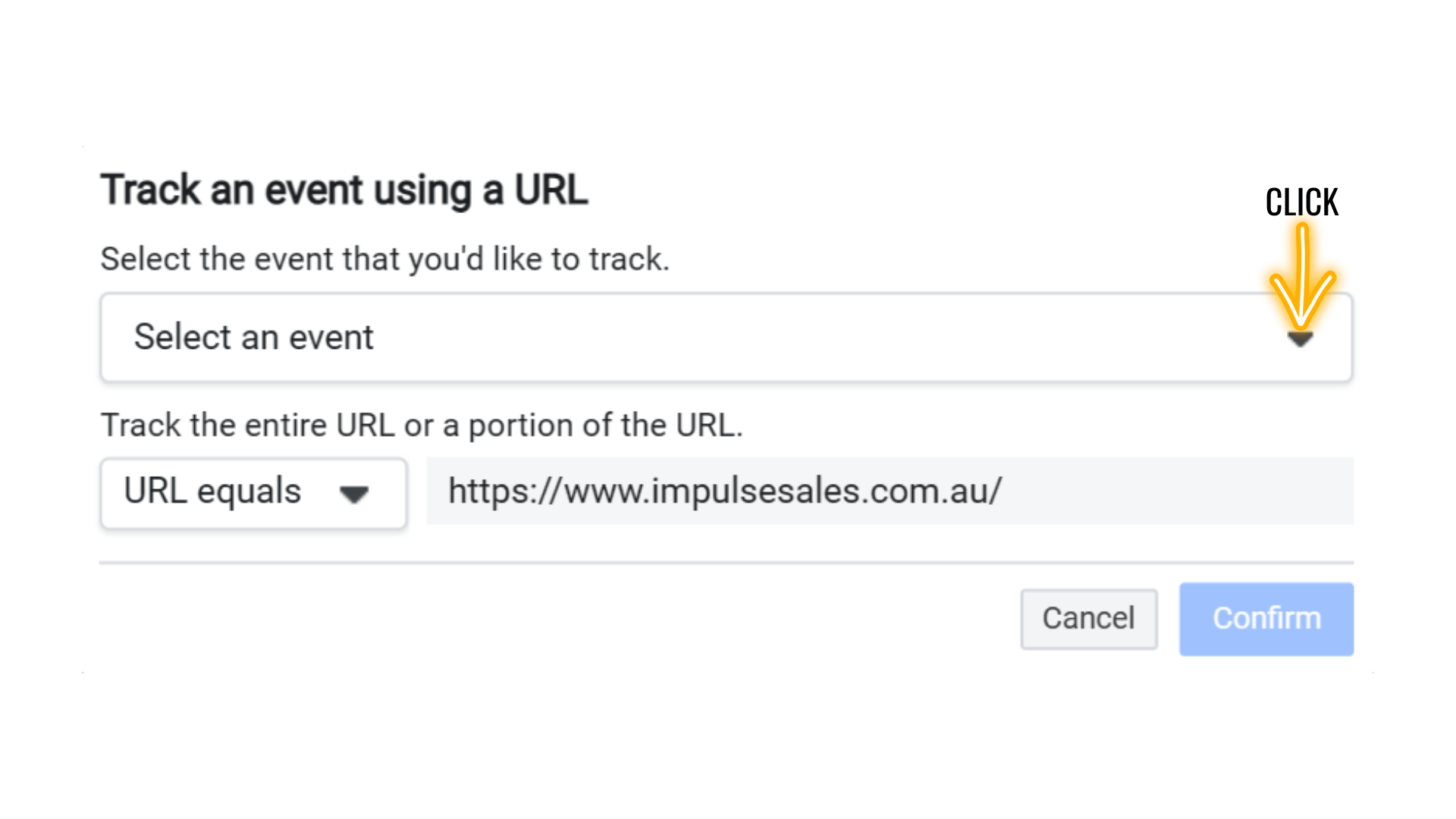This screenshot has width=1456, height=819.
Task: Click the black CLICK annotation text
Action: coord(1302,202)
